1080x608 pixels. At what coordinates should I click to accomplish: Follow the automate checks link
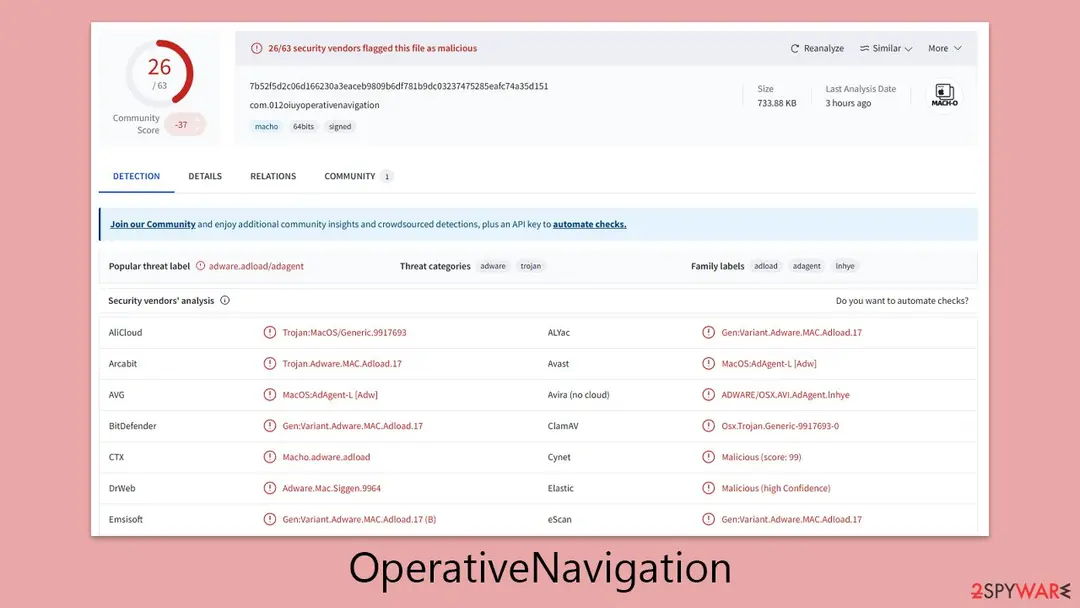(x=590, y=224)
